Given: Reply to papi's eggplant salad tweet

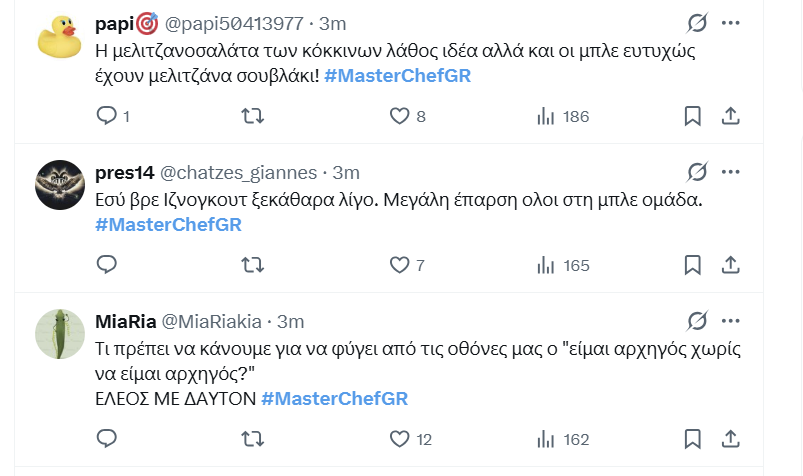Looking at the screenshot, I should coord(107,116).
